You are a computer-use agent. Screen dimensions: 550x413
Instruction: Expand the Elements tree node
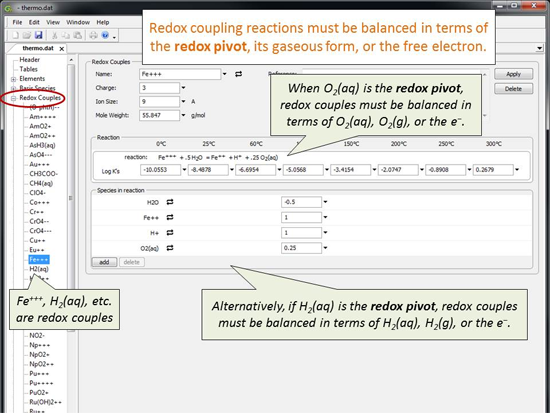[14, 79]
